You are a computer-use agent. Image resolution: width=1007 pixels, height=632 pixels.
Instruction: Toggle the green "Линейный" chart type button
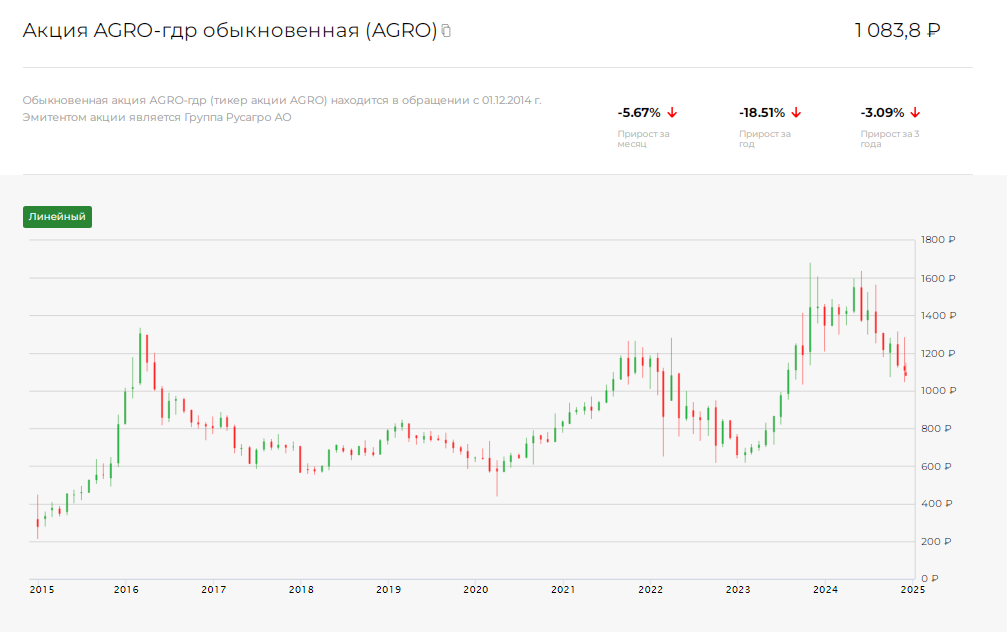(x=56, y=216)
